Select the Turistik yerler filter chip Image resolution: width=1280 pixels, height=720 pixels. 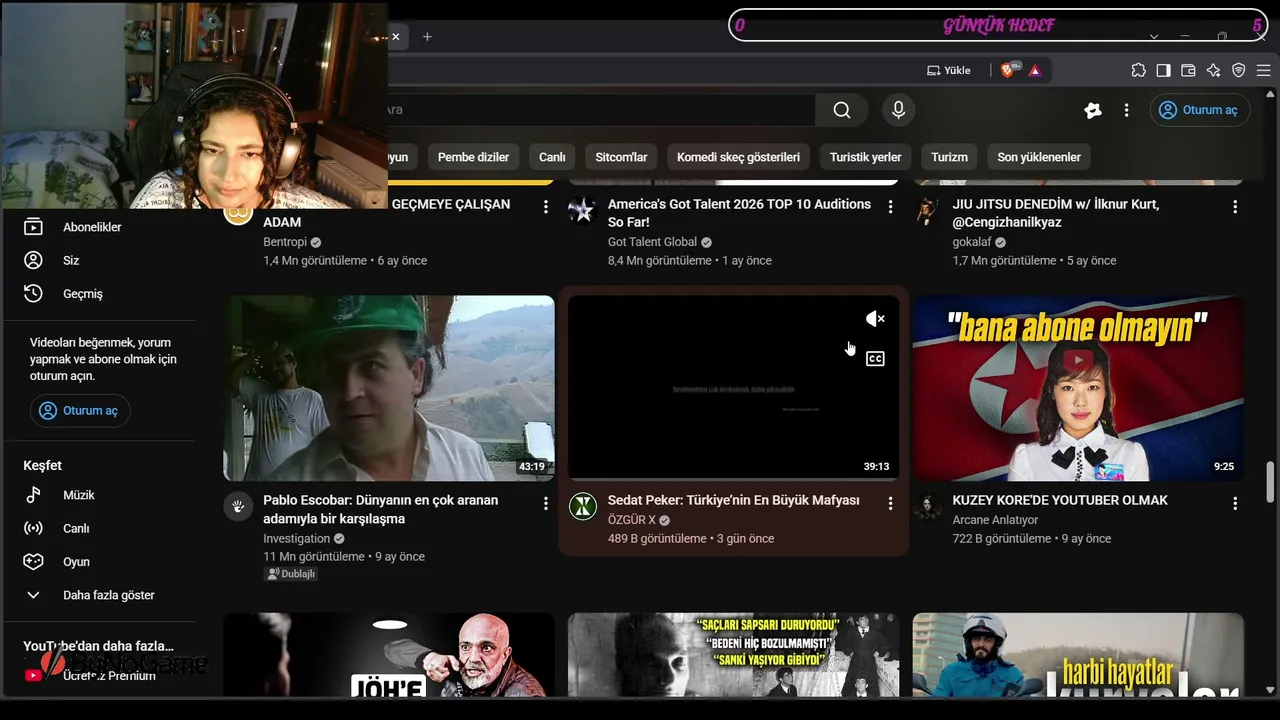(865, 157)
